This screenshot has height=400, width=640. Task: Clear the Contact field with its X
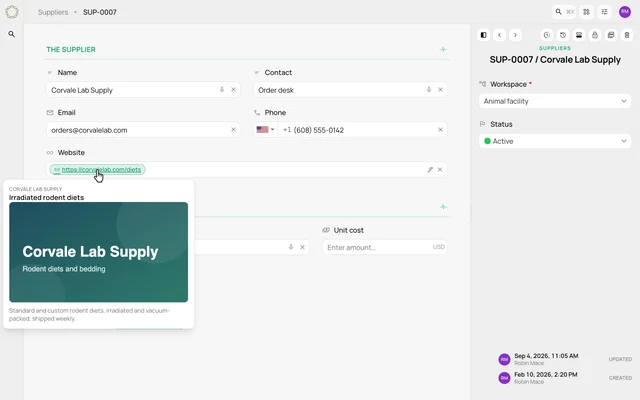[440, 89]
